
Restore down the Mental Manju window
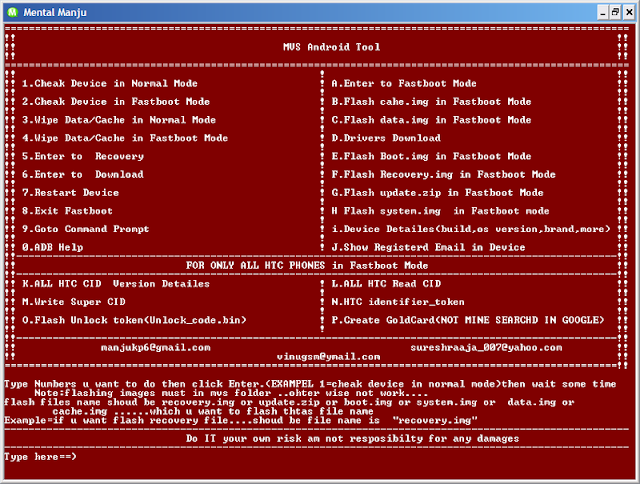point(616,13)
